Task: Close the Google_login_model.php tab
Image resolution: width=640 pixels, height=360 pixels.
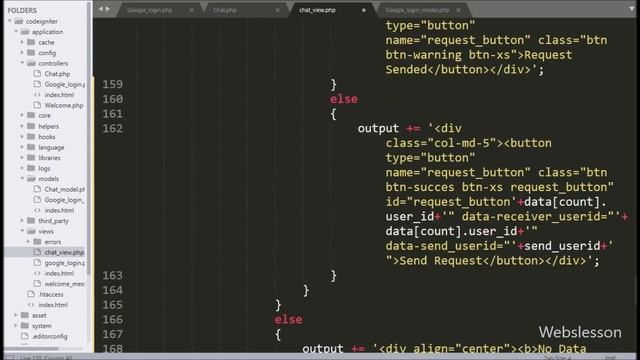Action: 458,10
